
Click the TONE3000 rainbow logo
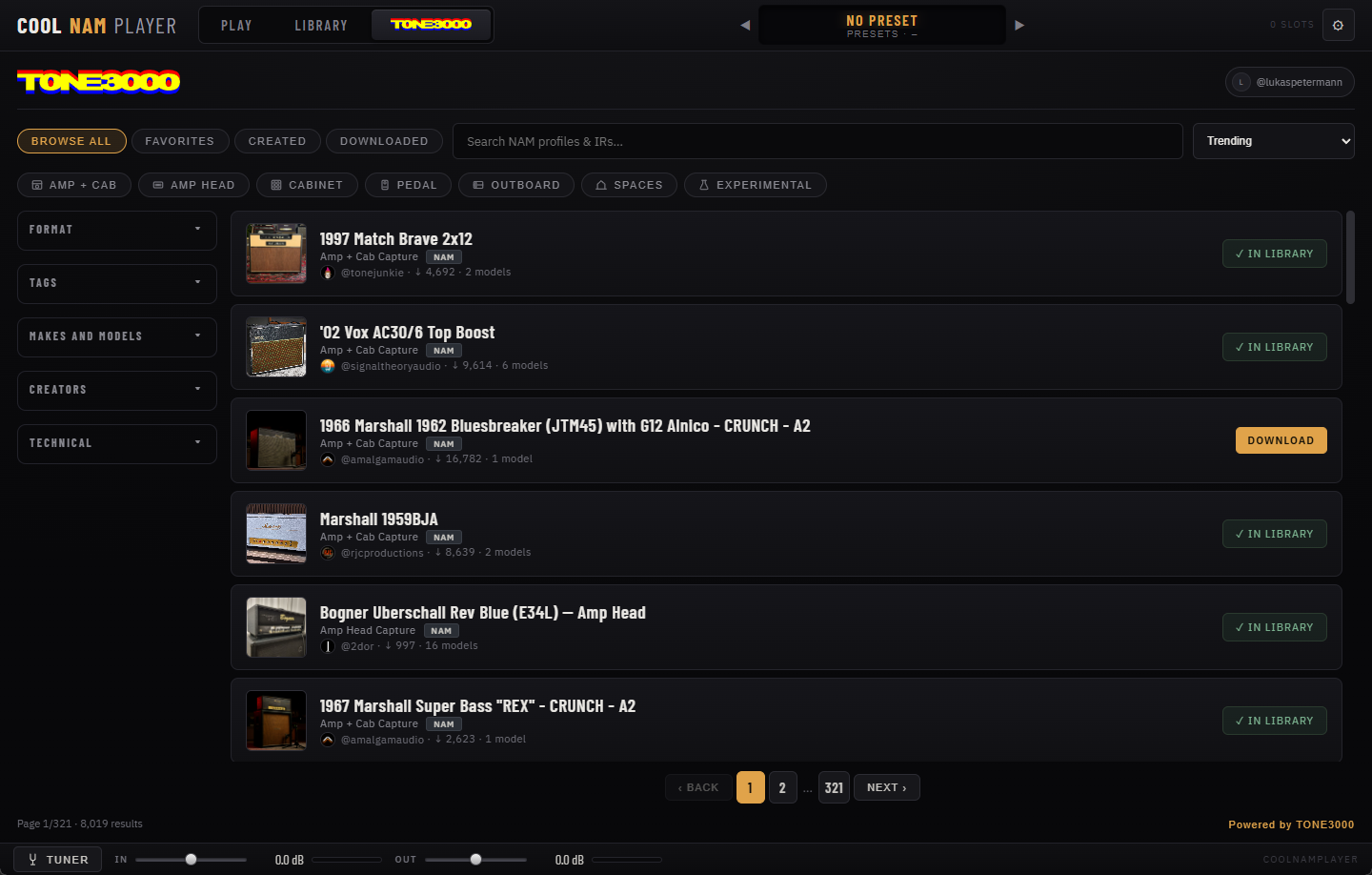click(99, 82)
